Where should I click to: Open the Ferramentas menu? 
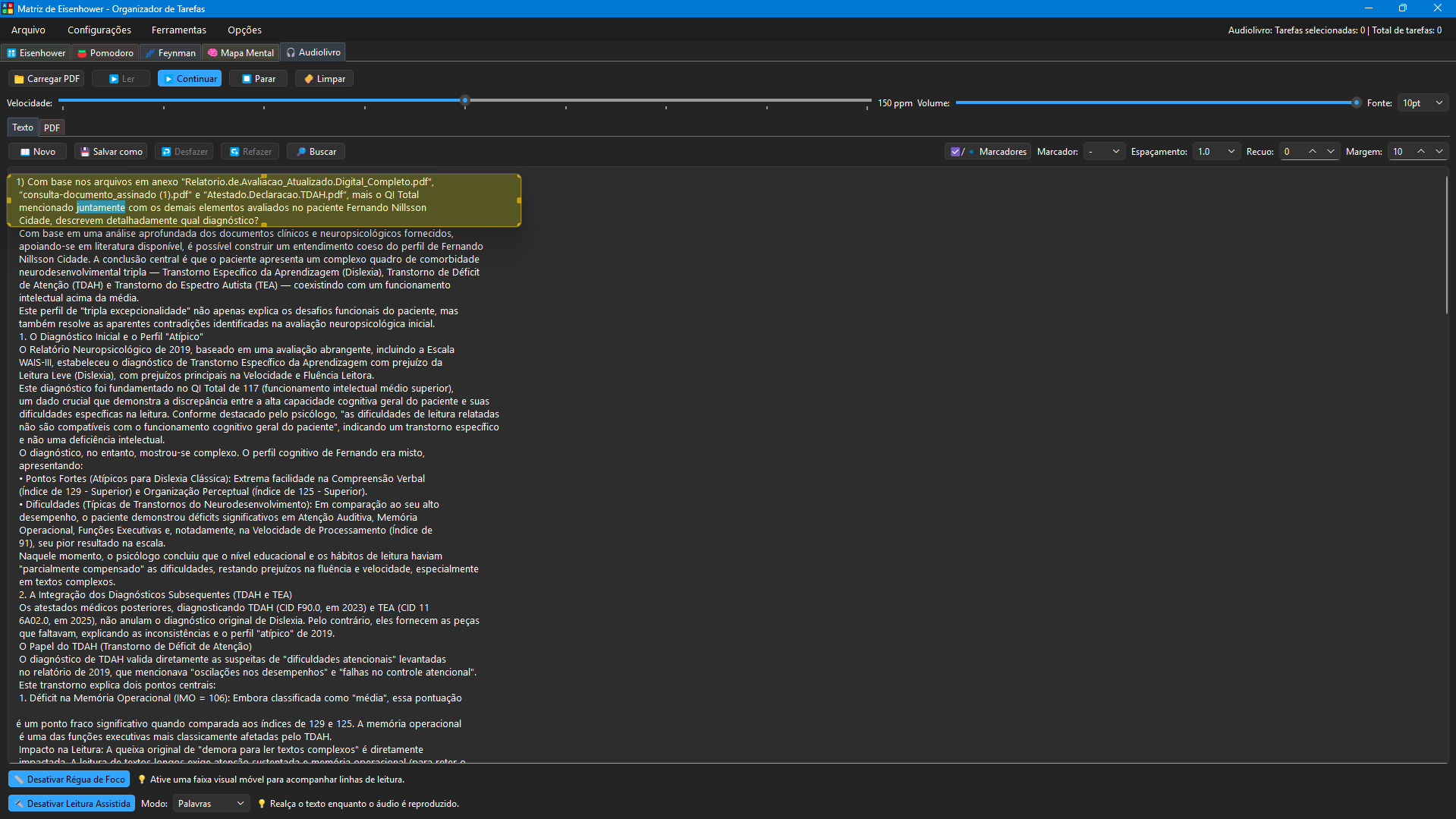[x=179, y=30]
